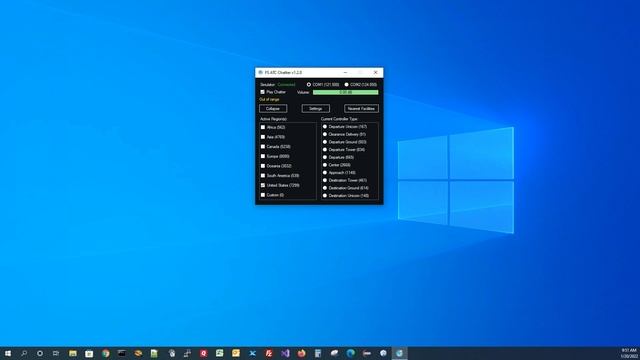This screenshot has width=640, height=360.
Task: Open the Windows Start menu
Action: click(8, 353)
